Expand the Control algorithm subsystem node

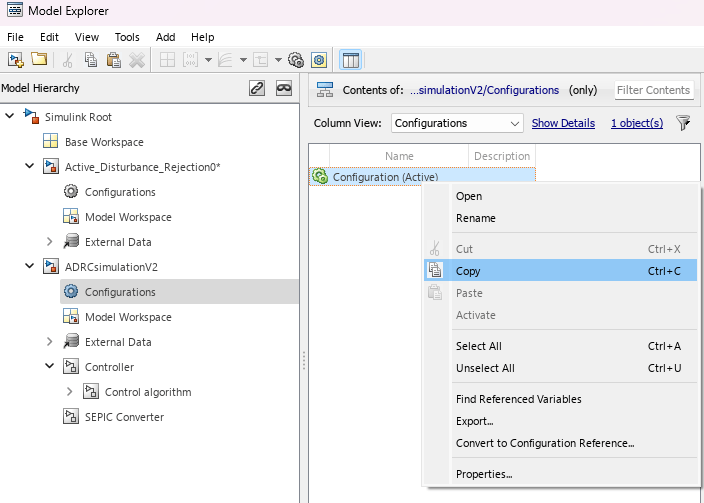click(69, 392)
